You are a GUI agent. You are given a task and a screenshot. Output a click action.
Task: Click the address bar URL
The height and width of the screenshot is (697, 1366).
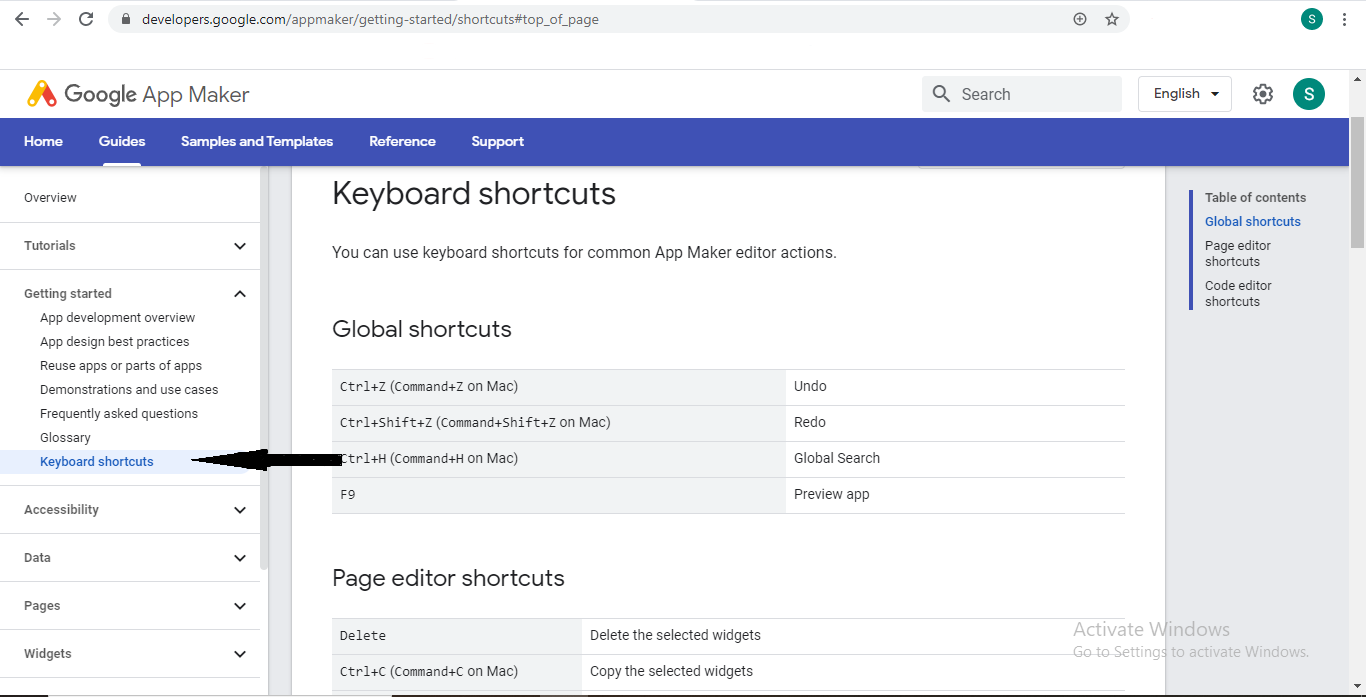click(x=370, y=19)
